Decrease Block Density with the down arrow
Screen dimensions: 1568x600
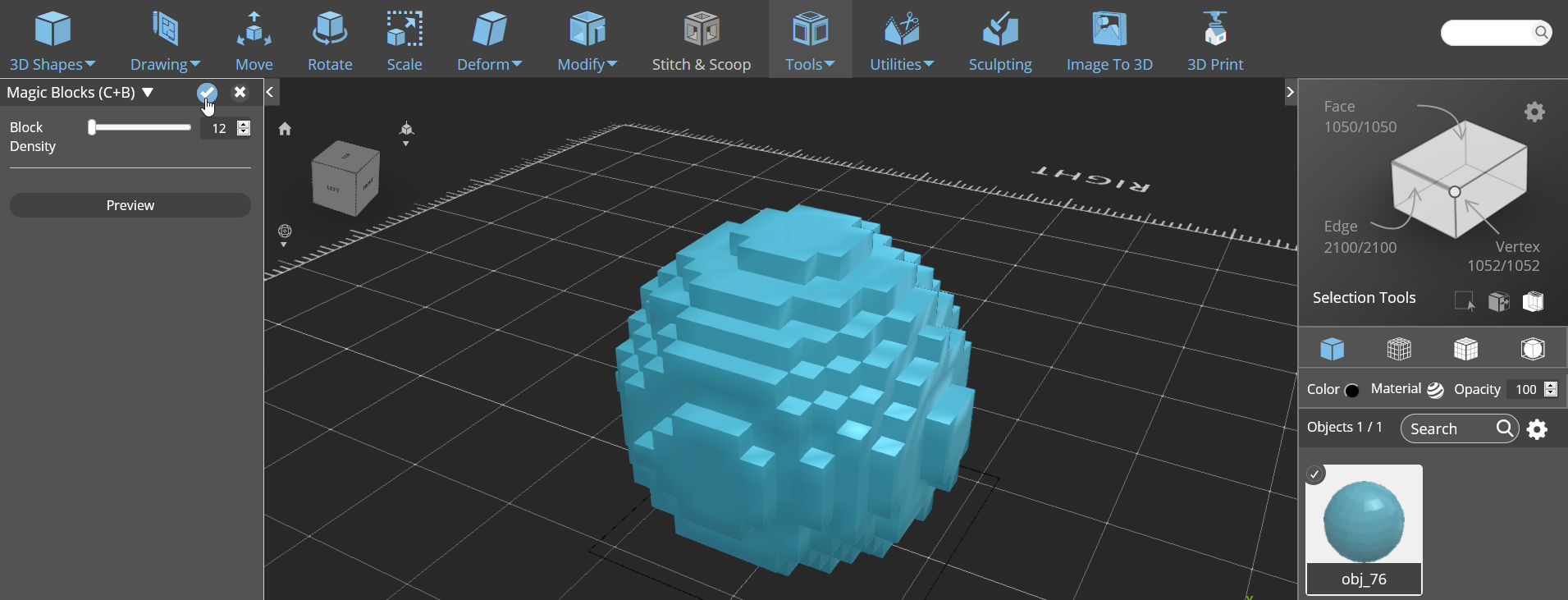[243, 132]
